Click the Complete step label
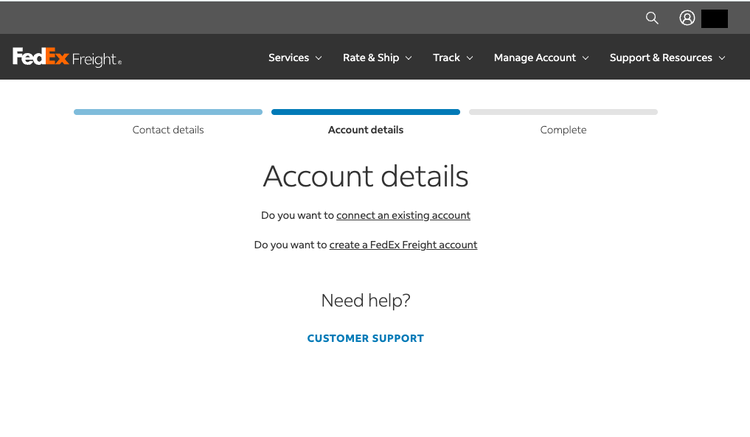Image resolution: width=750 pixels, height=437 pixels. [x=563, y=130]
